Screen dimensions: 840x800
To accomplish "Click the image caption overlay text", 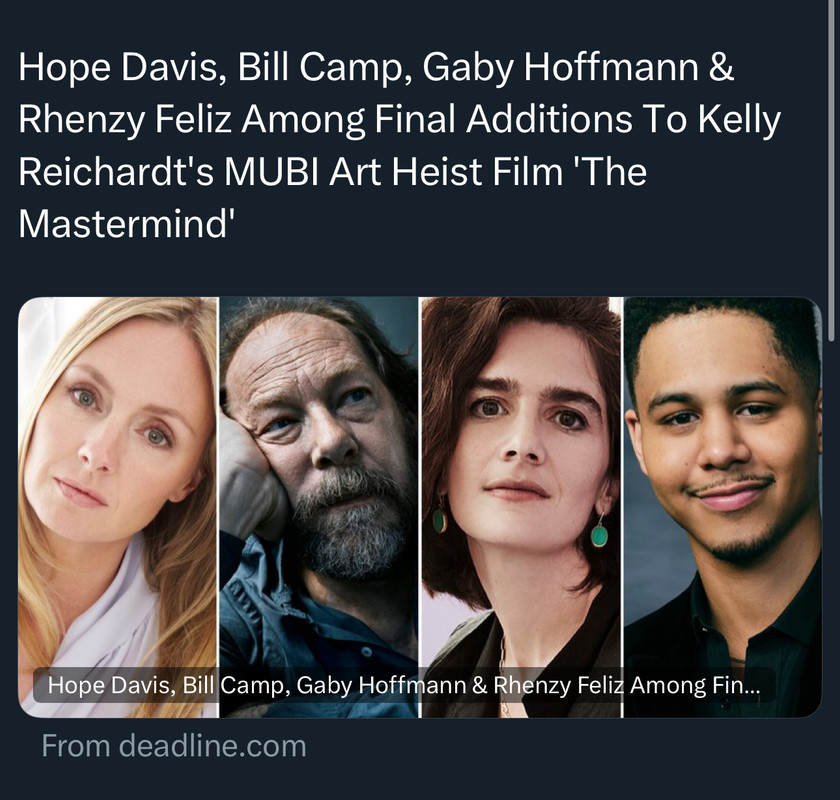I will tap(404, 685).
